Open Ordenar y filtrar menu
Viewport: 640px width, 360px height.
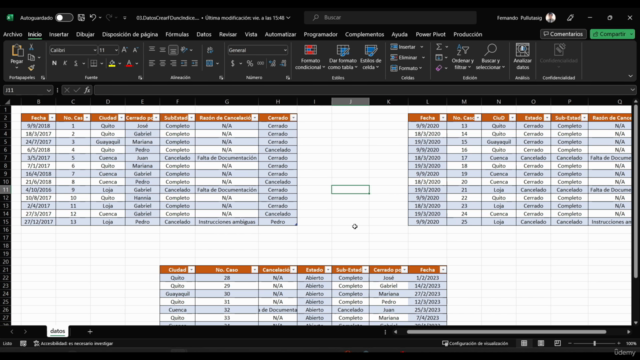coord(462,57)
